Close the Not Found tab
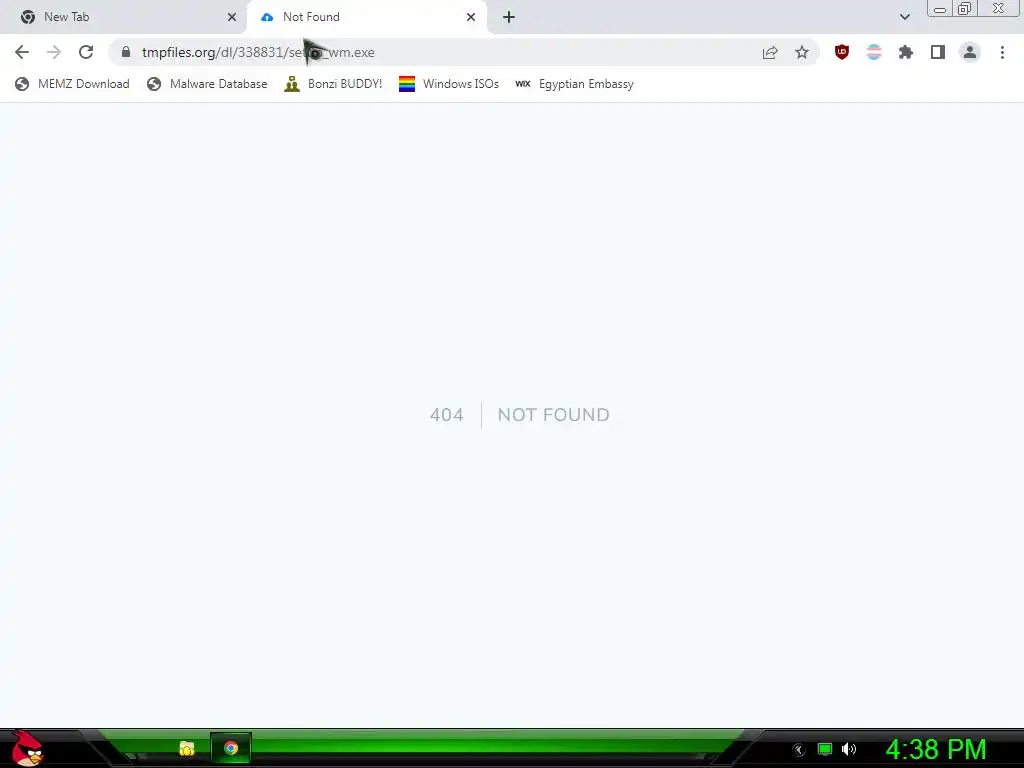 click(x=471, y=17)
